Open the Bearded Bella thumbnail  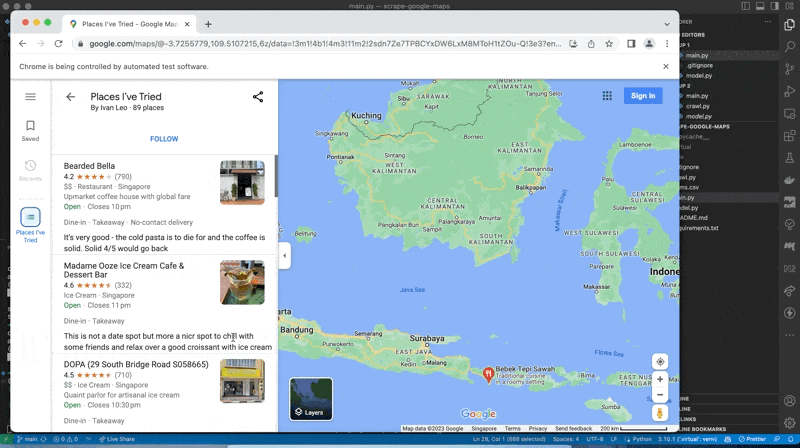(x=242, y=182)
